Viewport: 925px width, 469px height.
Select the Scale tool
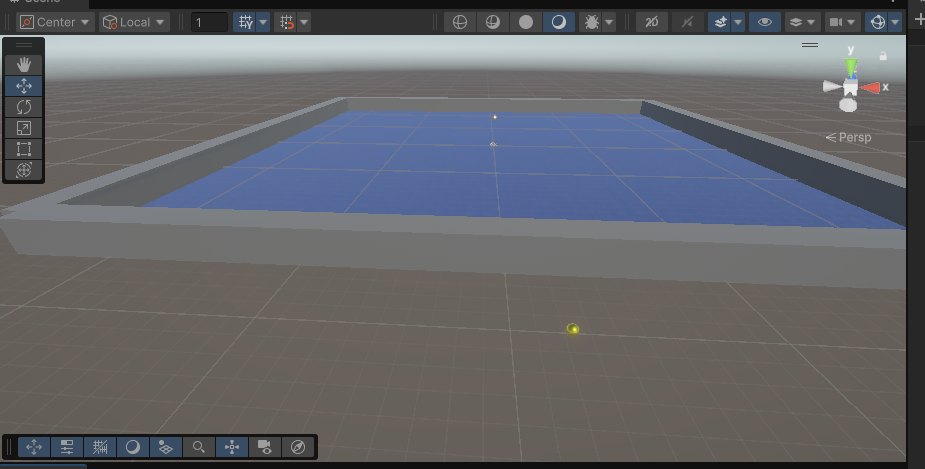coord(24,128)
